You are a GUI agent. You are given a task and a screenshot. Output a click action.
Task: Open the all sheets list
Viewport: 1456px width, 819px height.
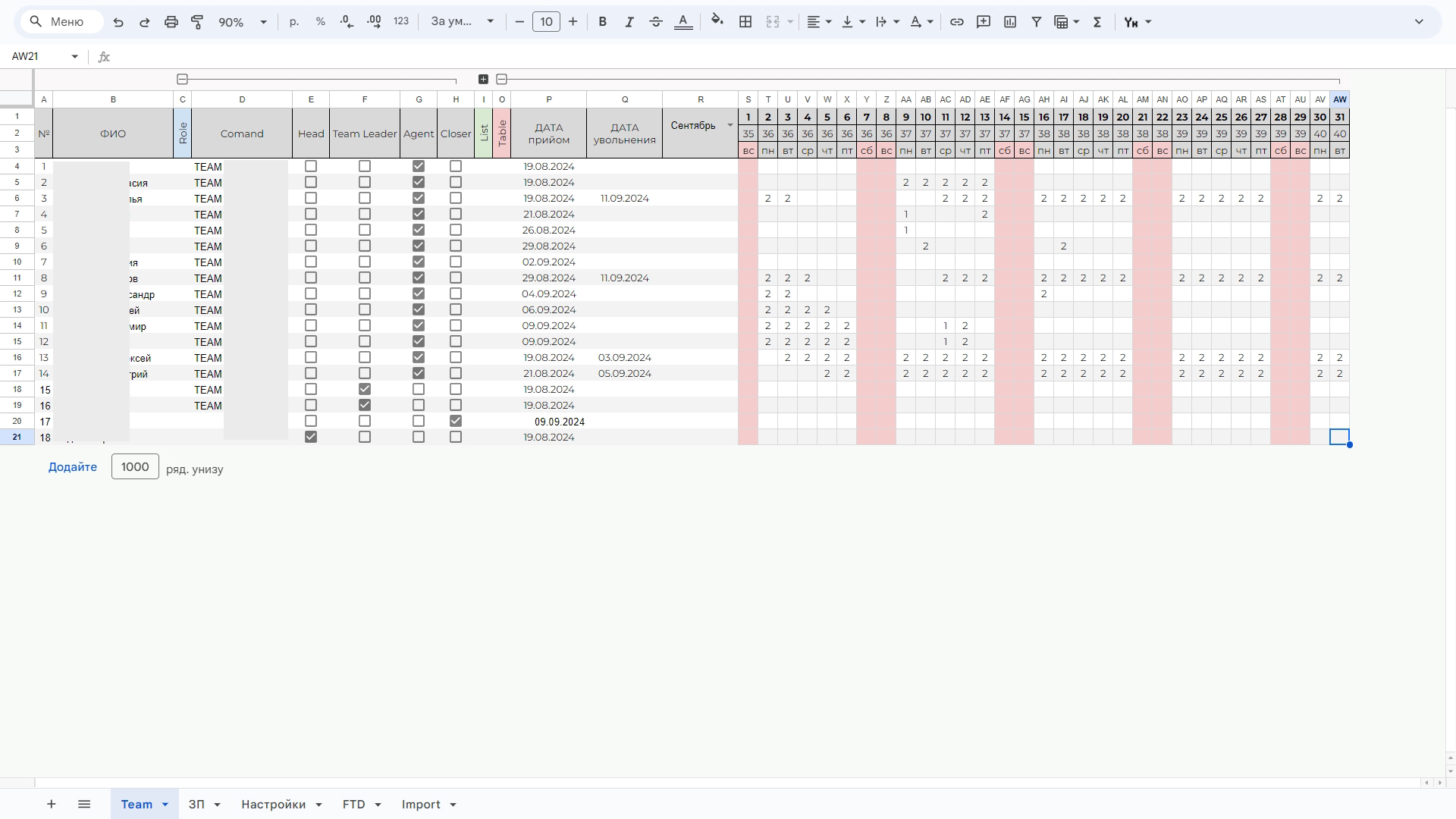pyautogui.click(x=84, y=804)
